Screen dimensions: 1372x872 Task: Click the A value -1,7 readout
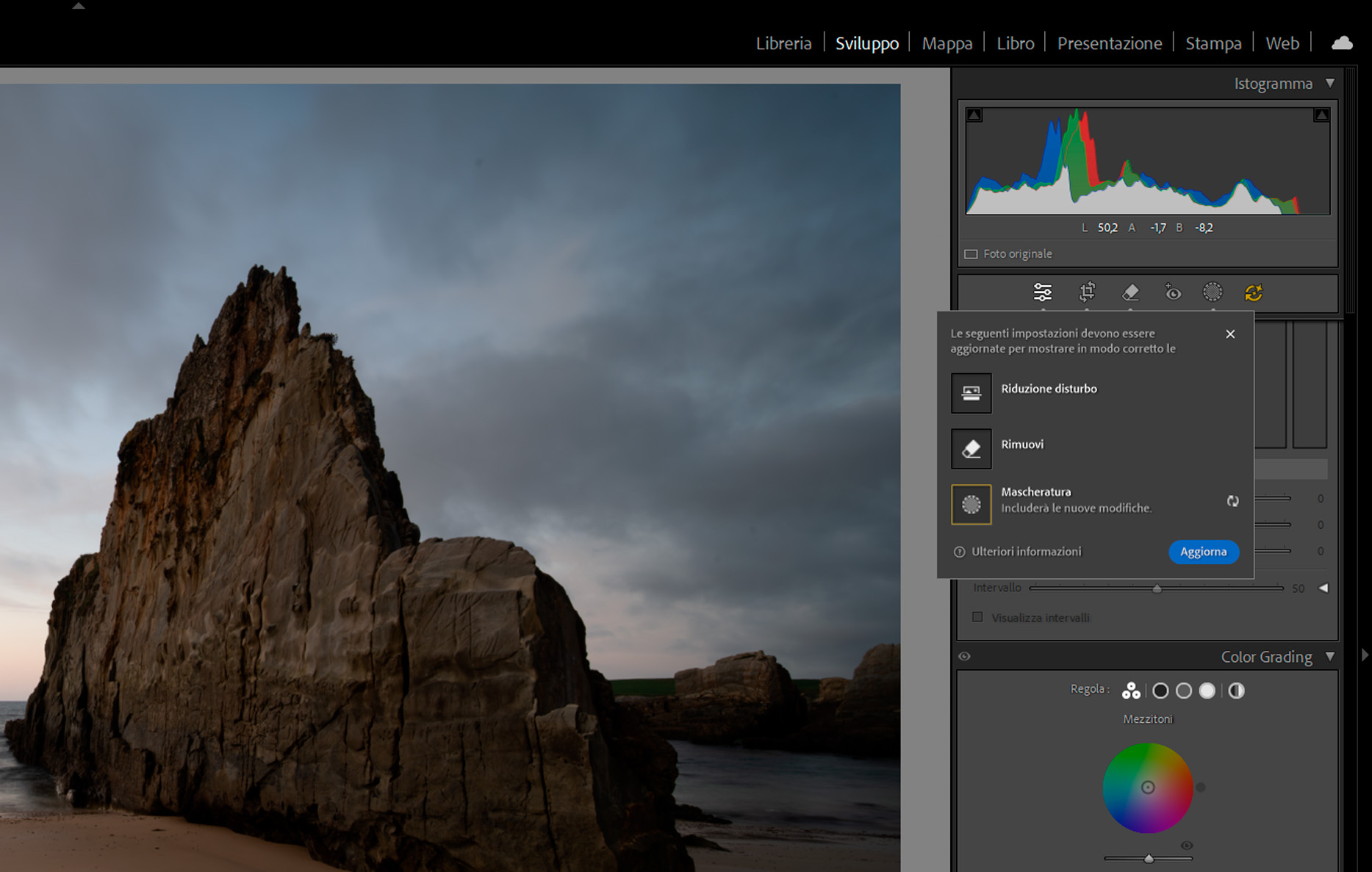point(1158,228)
